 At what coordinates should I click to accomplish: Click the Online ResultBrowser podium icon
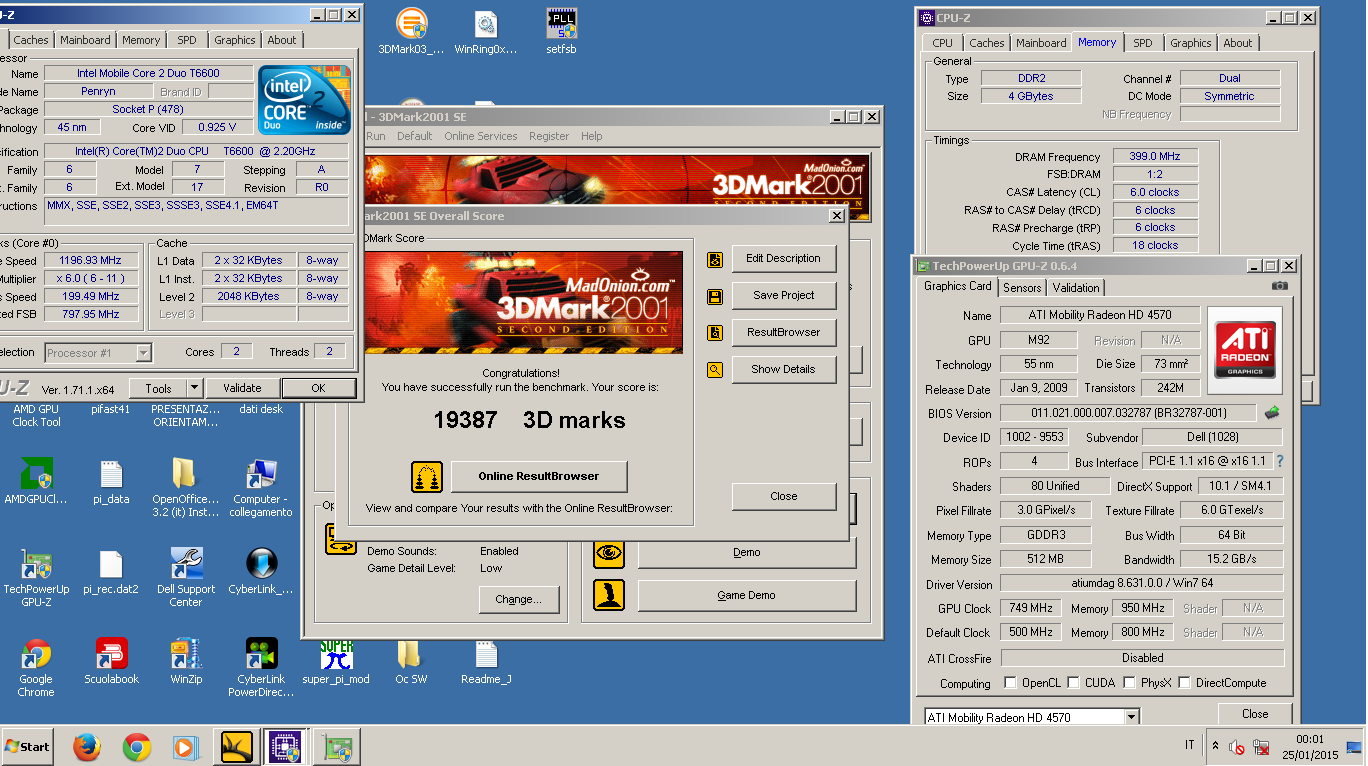[427, 477]
